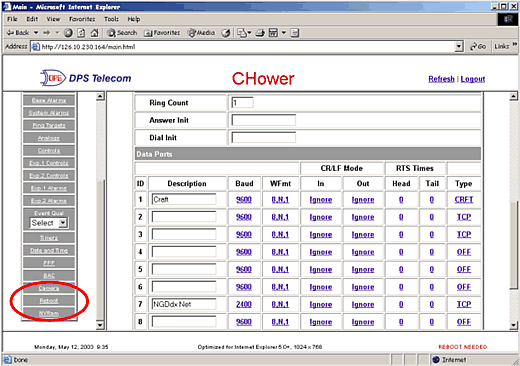The height and width of the screenshot is (366, 520).
Task: Click the Discuss toolbar icon
Action: point(295,33)
